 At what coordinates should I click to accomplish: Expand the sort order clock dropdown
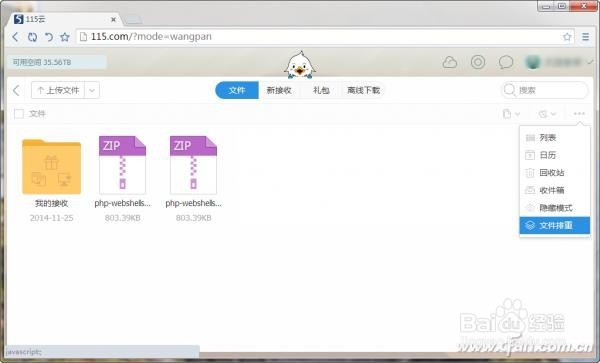(547, 114)
